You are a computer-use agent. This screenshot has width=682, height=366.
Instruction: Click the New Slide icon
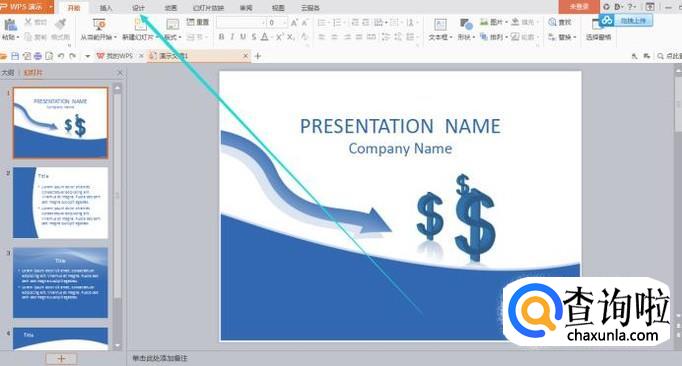click(x=140, y=25)
